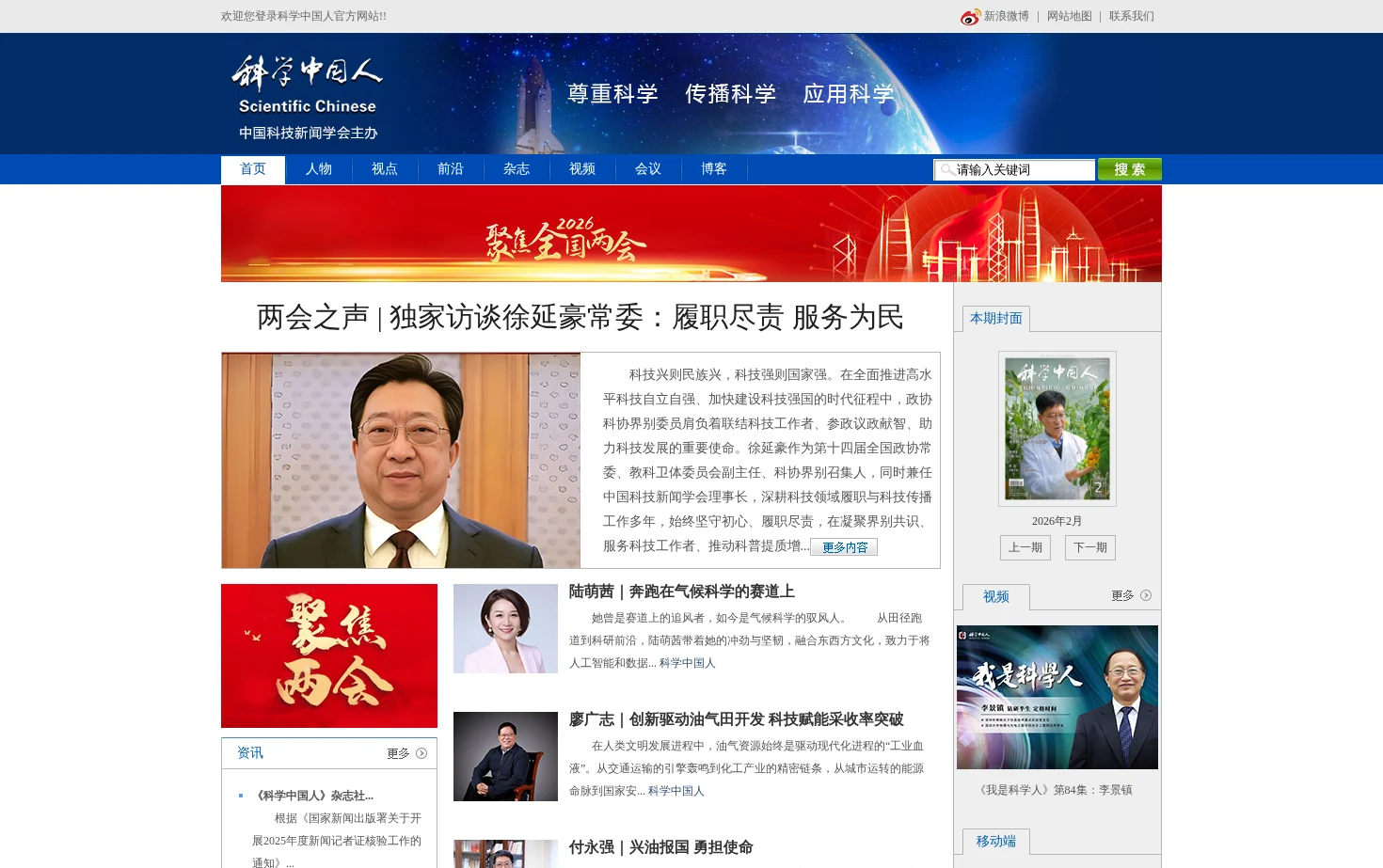Select the 移动端 tab

point(996,842)
